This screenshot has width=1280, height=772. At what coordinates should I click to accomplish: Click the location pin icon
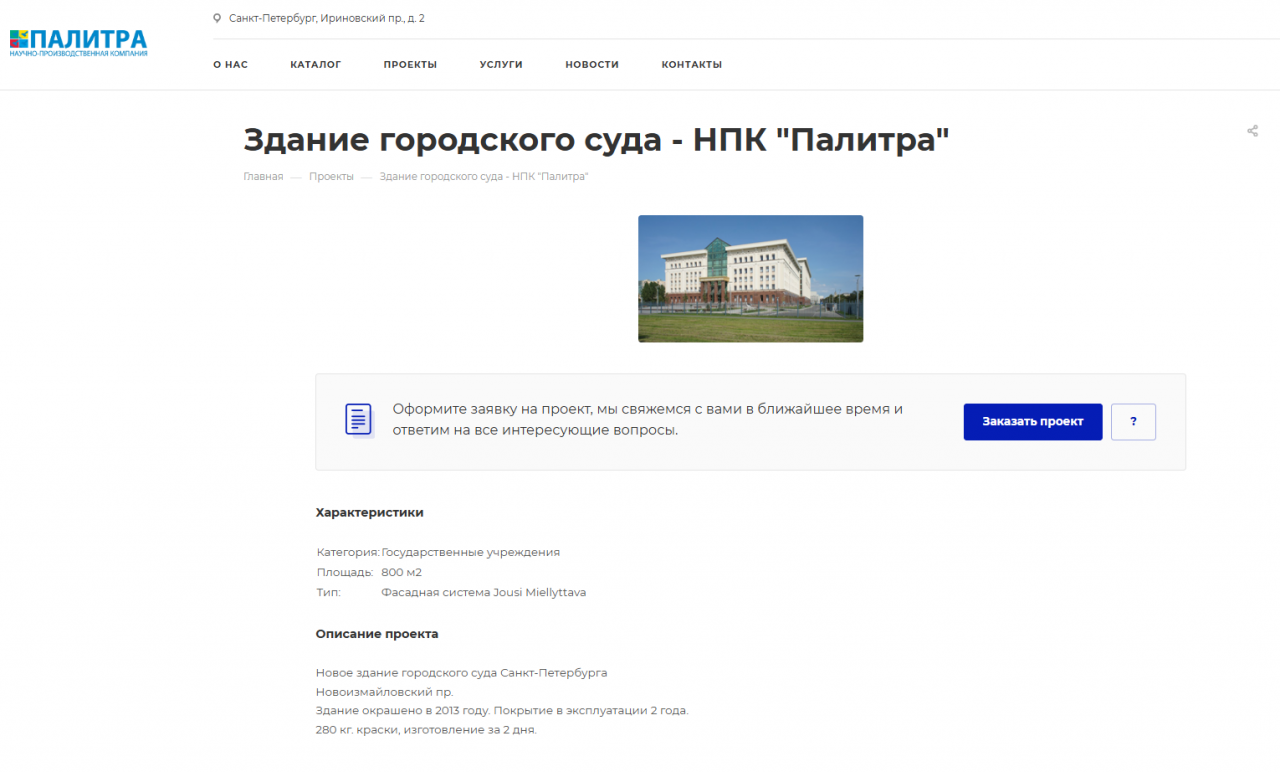[x=217, y=18]
